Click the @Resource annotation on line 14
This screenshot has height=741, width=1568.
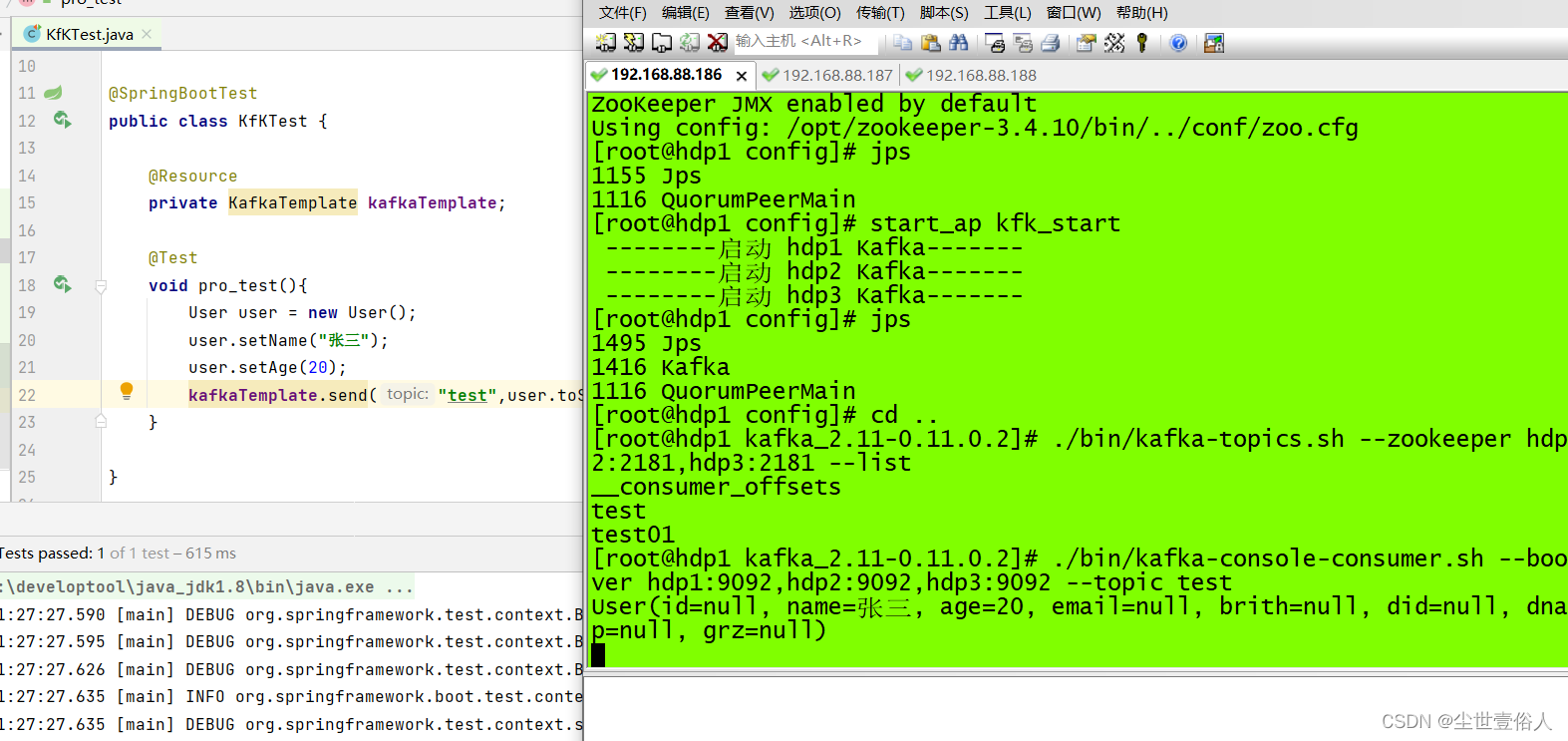tap(192, 176)
